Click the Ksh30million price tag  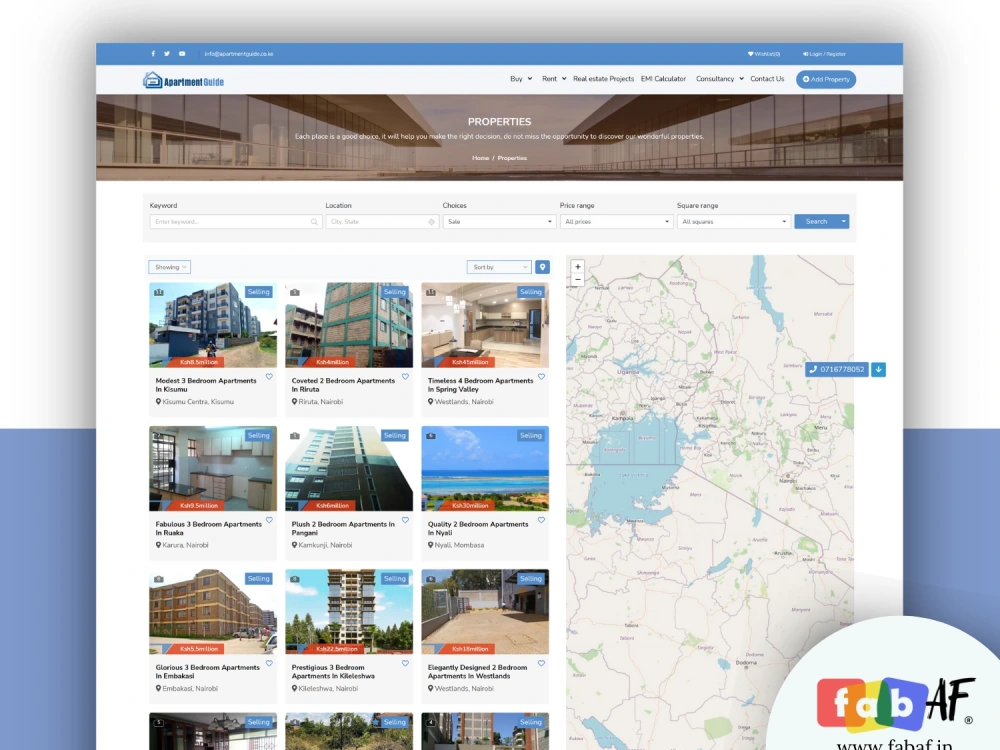click(x=469, y=506)
